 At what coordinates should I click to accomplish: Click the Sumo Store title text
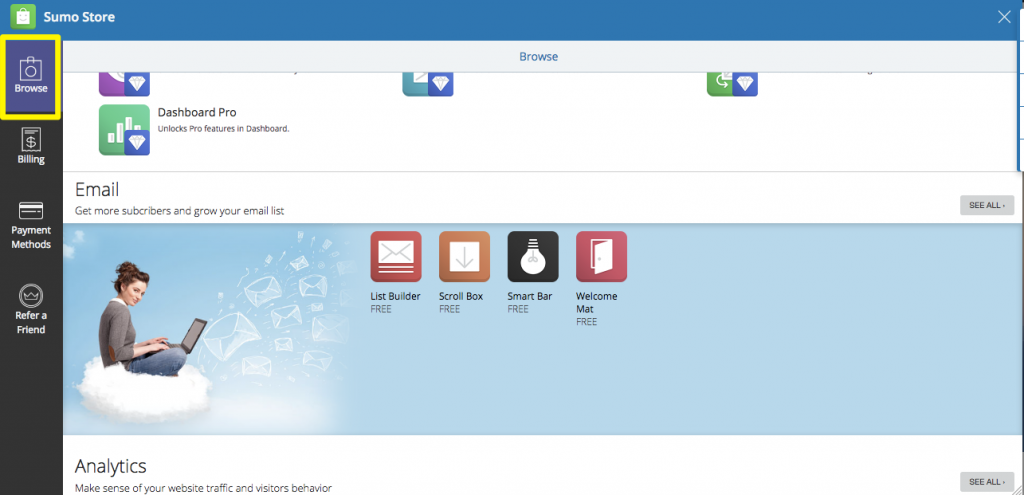click(79, 17)
